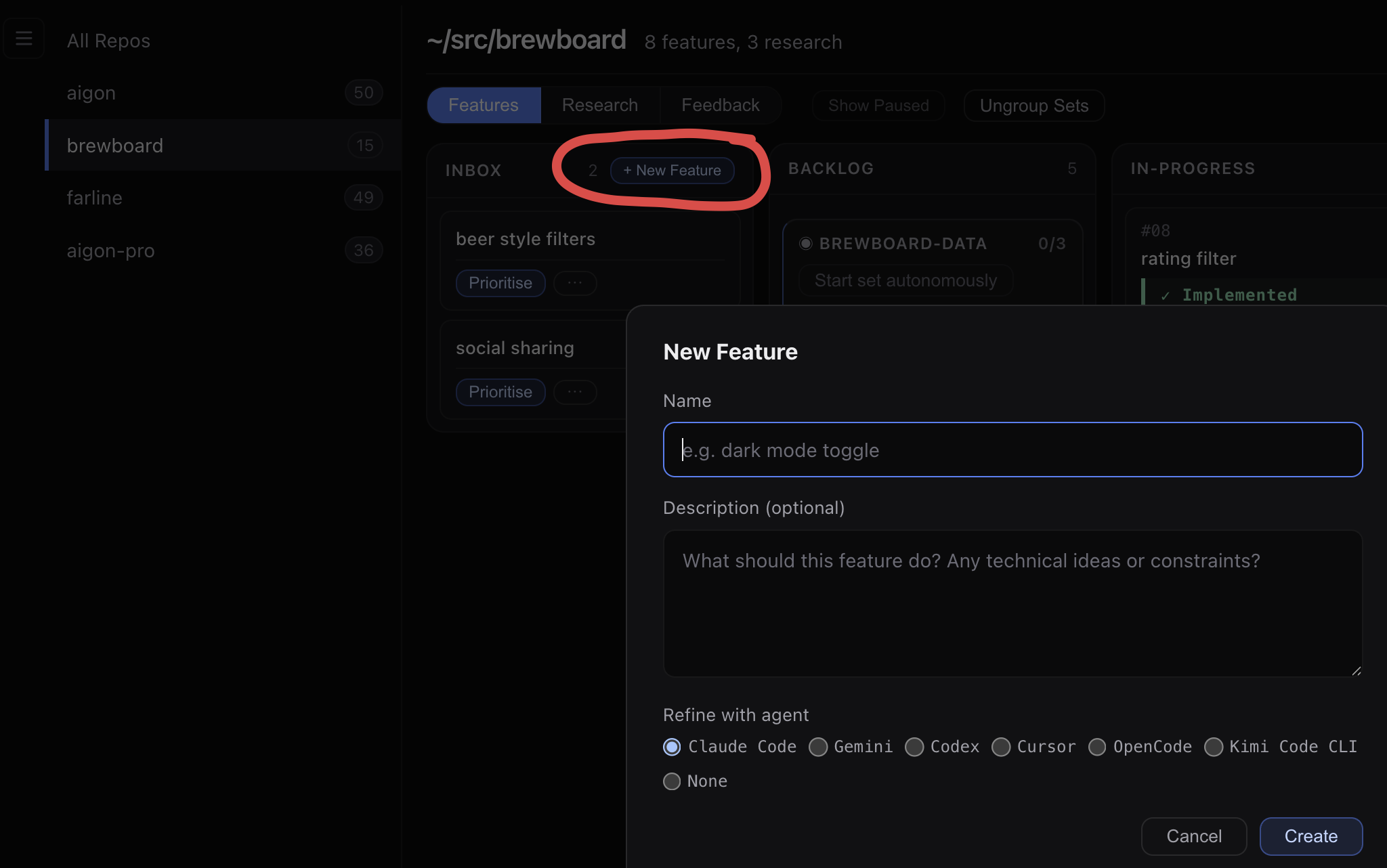Image resolution: width=1387 pixels, height=868 pixels.
Task: Pick OpenCode as refining agent
Action: tap(1097, 747)
